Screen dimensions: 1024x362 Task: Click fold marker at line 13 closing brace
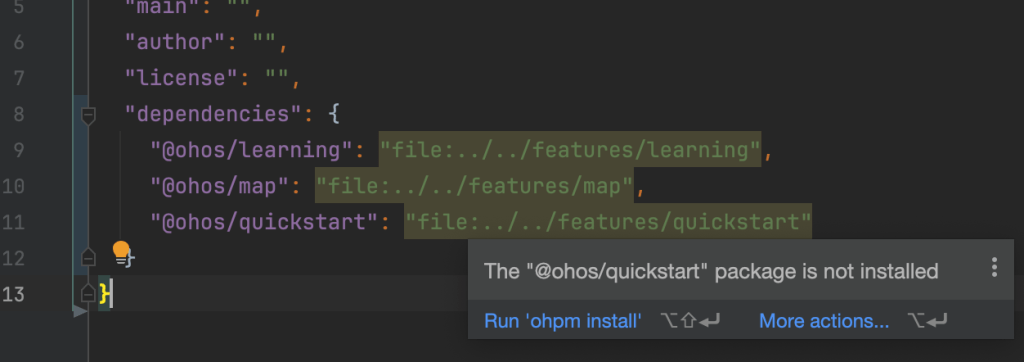point(88,294)
